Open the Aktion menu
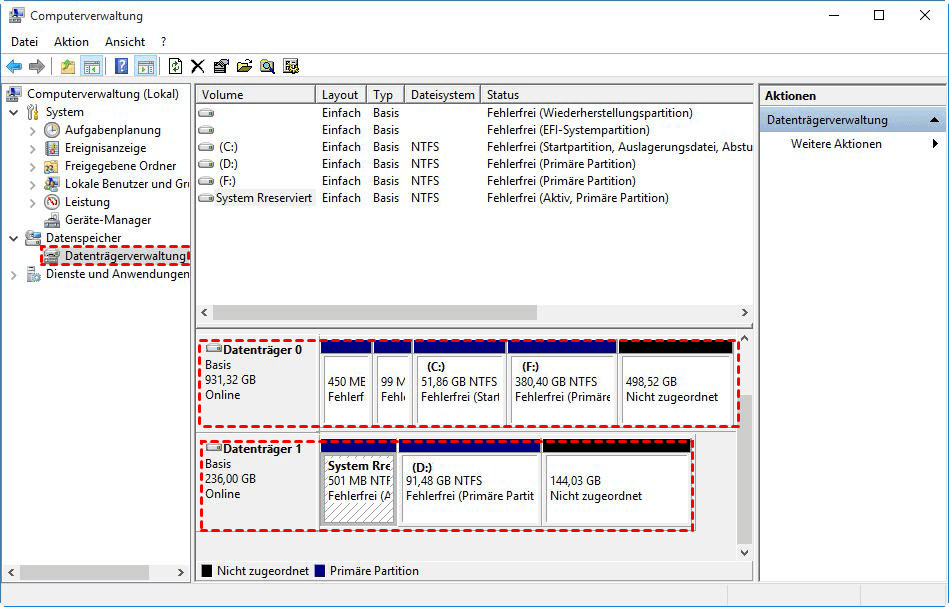 71,42
